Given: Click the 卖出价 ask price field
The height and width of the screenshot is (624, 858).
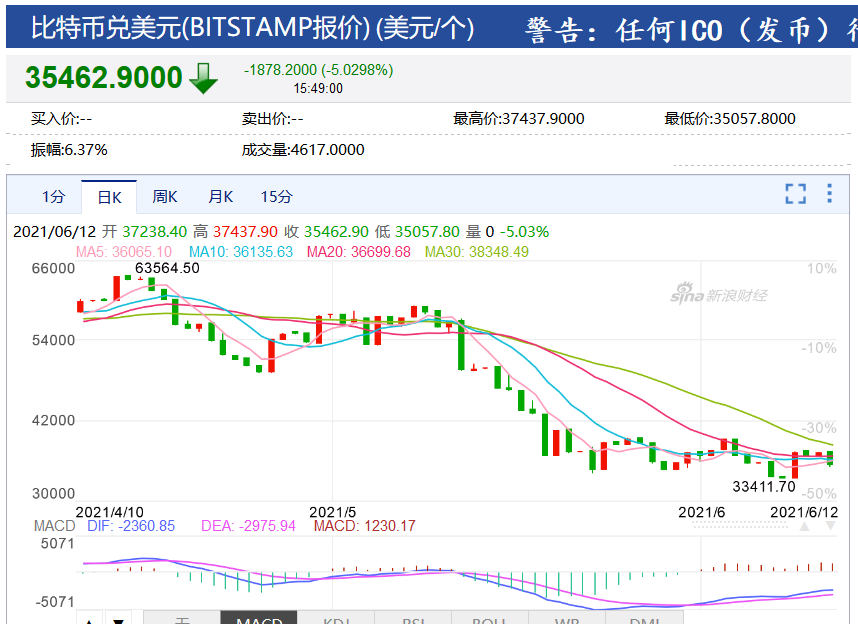Looking at the screenshot, I should [273, 118].
